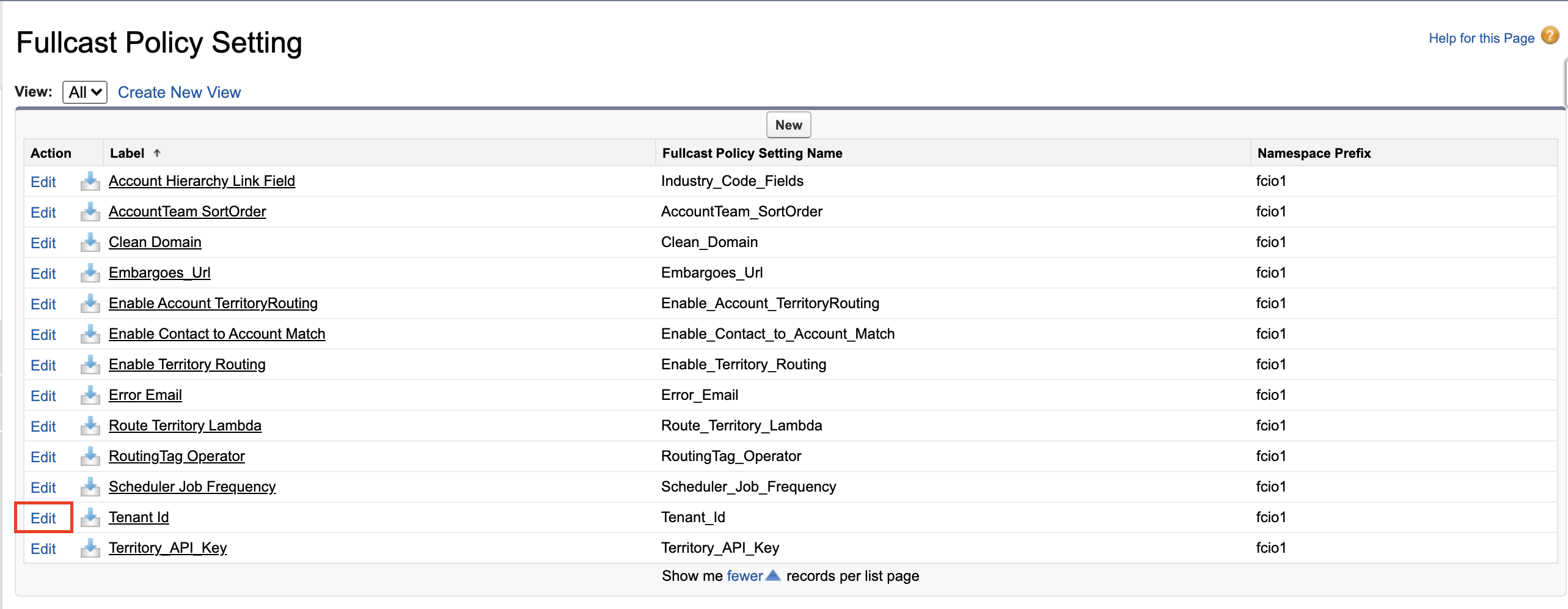Edit the Tenant Id setting
1568x609 pixels.
point(43,518)
